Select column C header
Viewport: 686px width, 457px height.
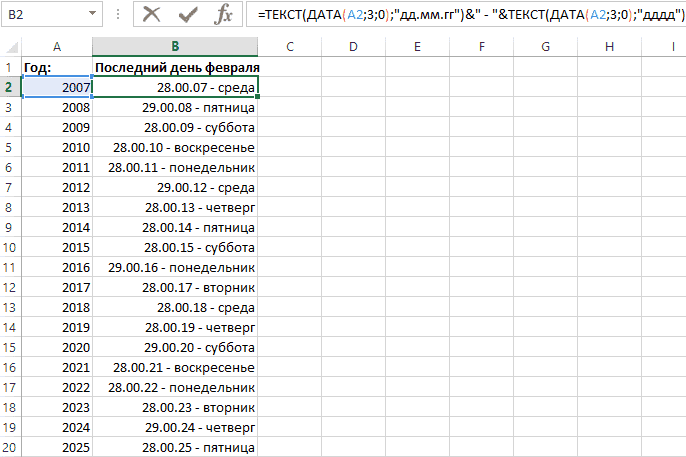290,47
